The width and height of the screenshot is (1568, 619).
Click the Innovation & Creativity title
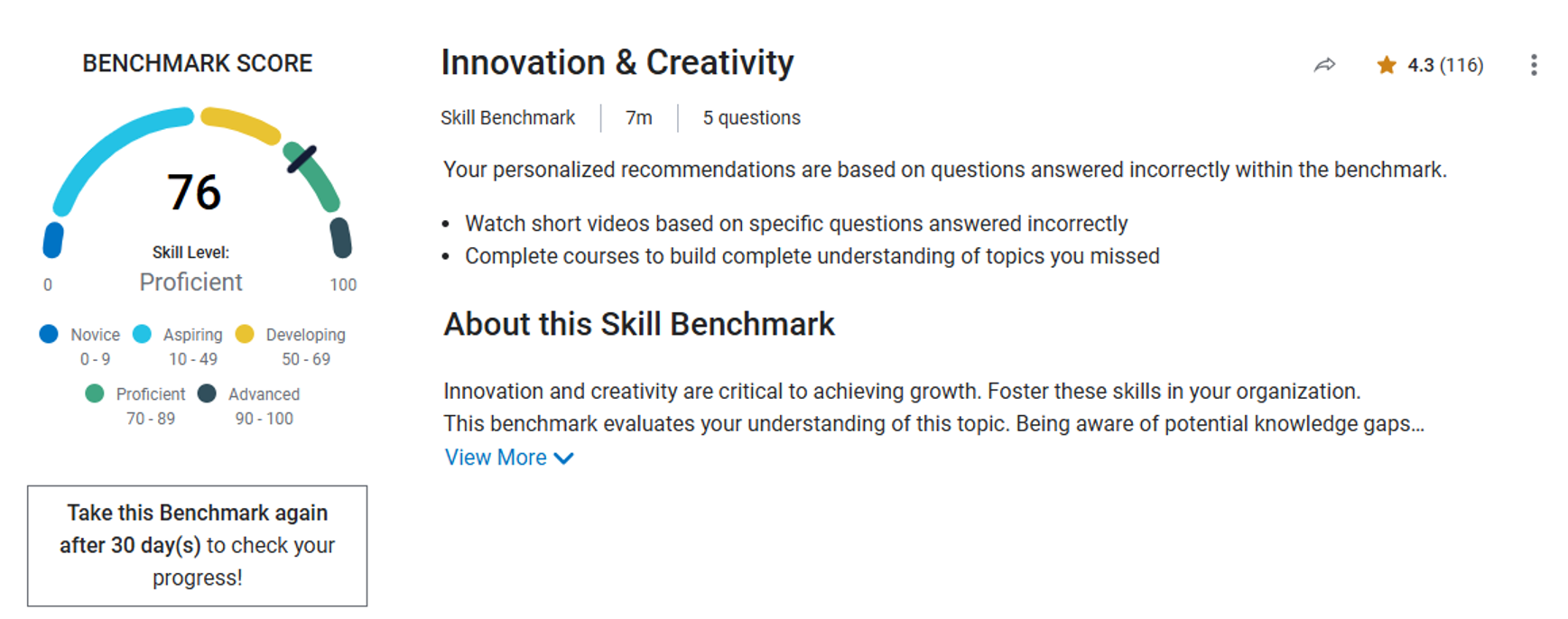tap(617, 62)
